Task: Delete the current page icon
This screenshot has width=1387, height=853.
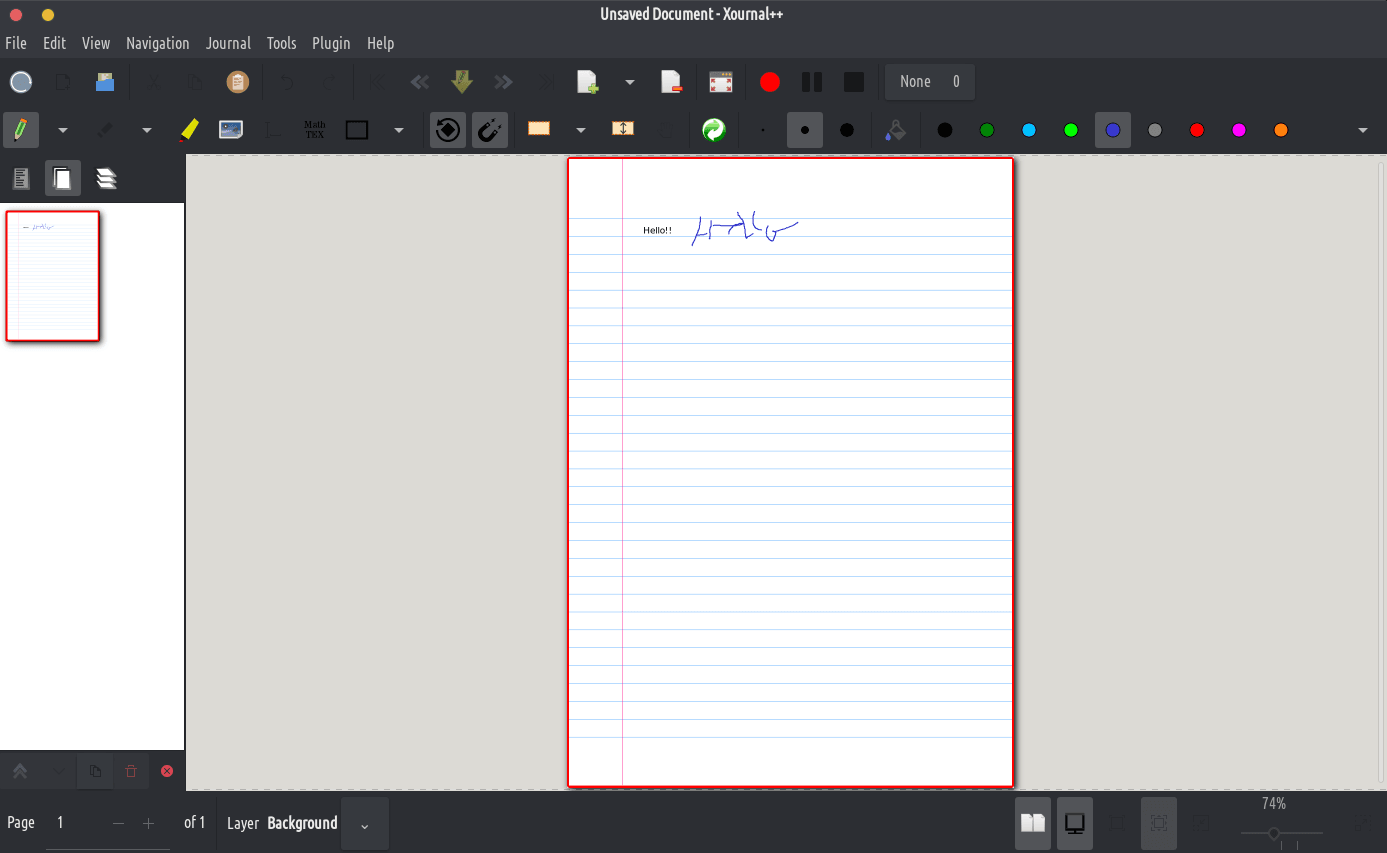Action: tap(671, 82)
